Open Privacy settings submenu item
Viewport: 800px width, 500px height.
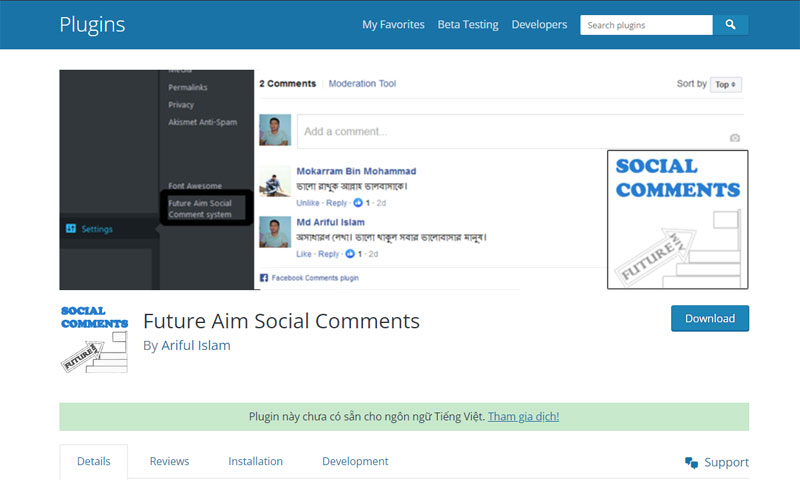coord(181,105)
